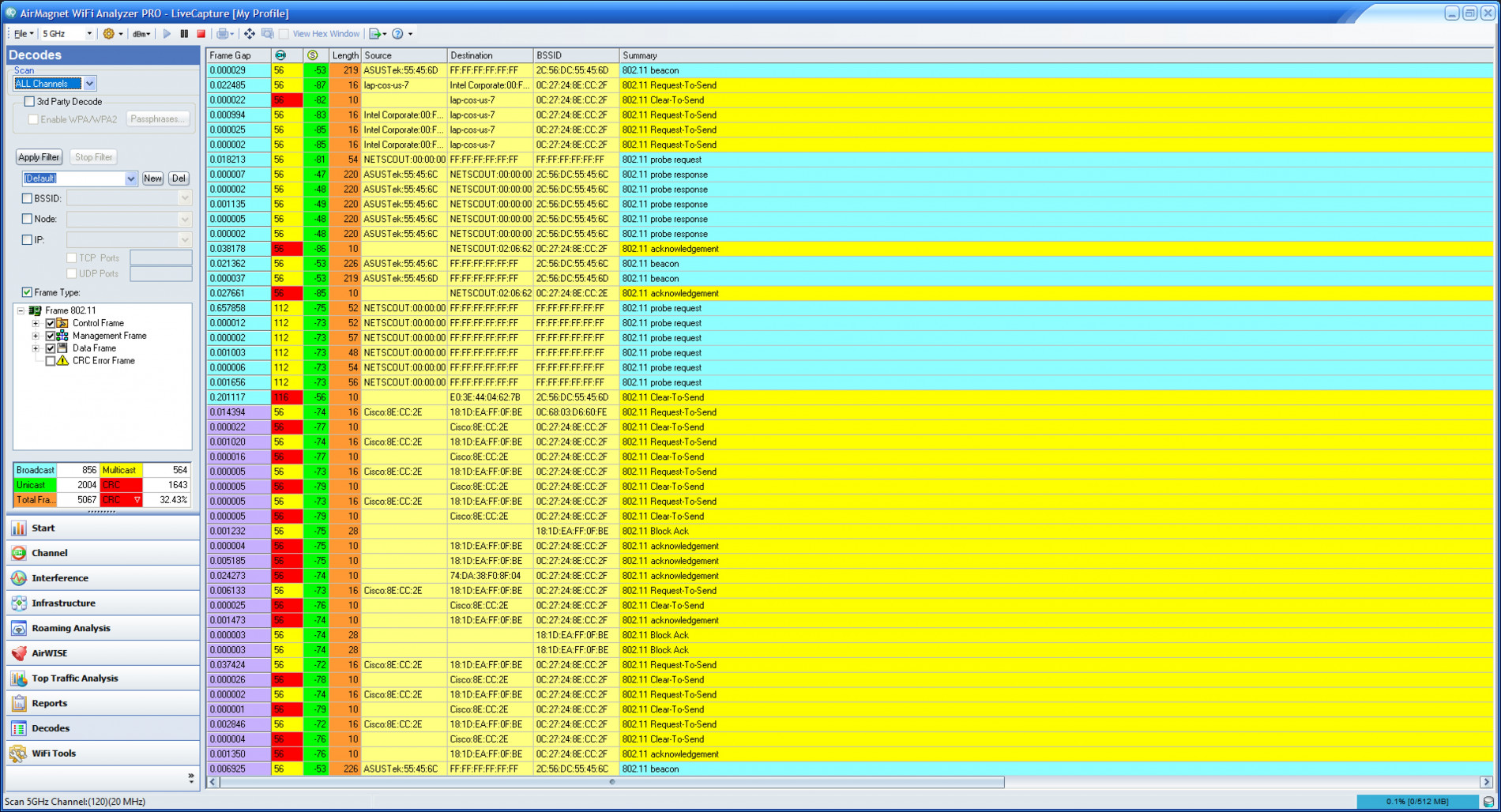Sort by the signal strength column icon

point(313,55)
